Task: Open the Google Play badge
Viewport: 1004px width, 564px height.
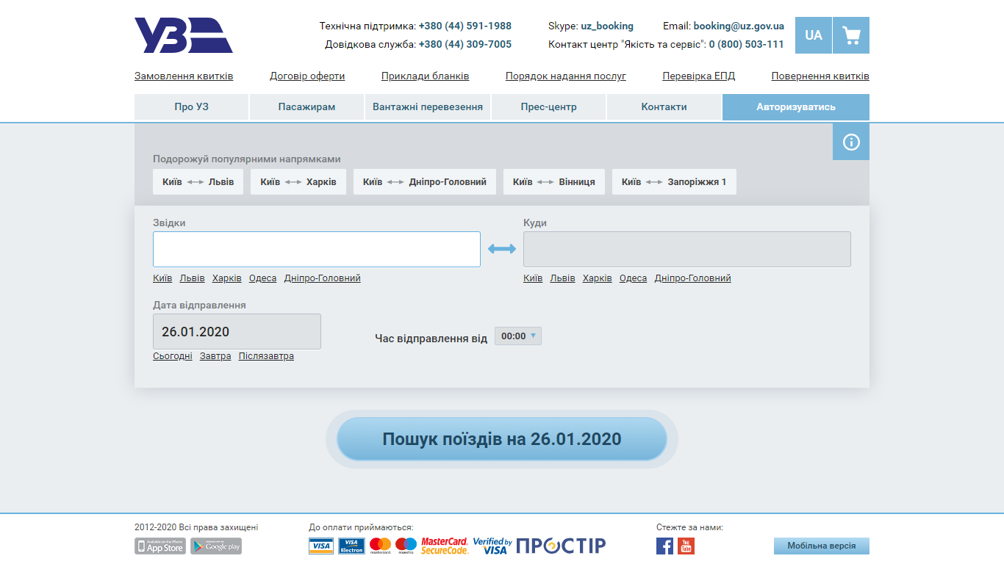Action: pos(216,546)
